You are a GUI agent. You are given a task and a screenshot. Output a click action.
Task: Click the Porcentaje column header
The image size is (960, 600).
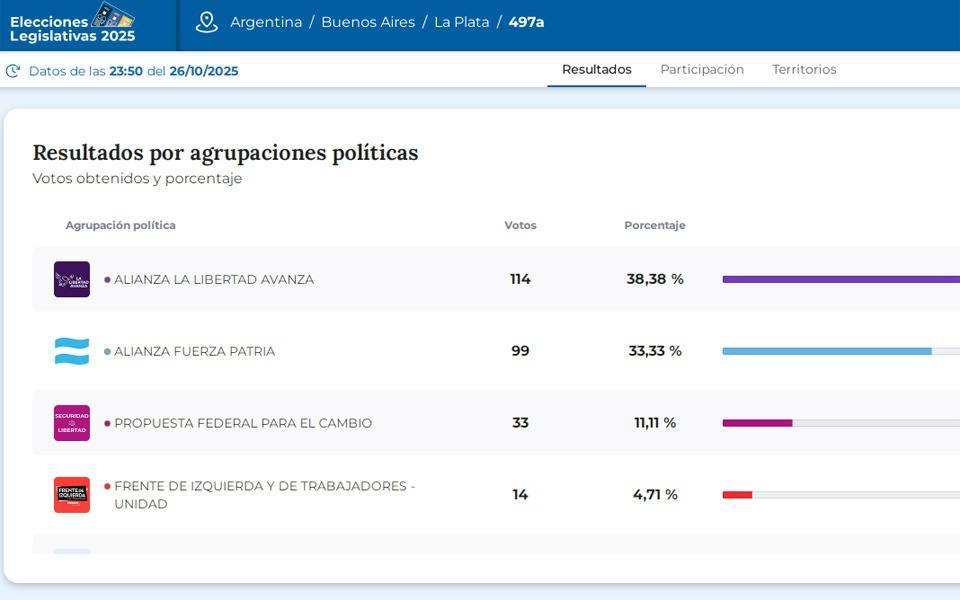tap(654, 225)
